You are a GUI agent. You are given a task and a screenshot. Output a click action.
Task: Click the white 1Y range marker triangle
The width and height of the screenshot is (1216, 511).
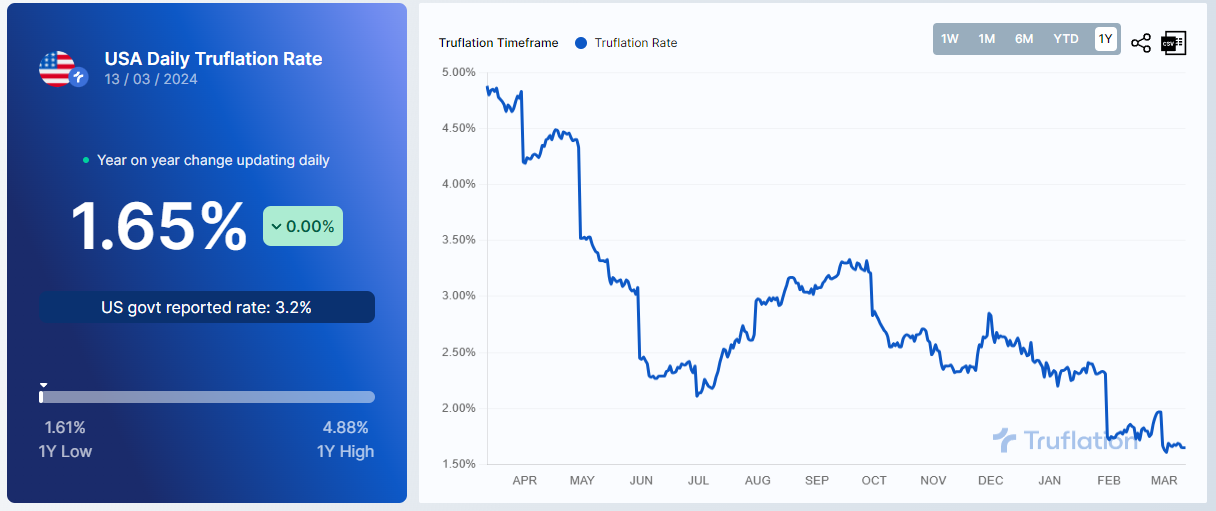click(x=43, y=385)
